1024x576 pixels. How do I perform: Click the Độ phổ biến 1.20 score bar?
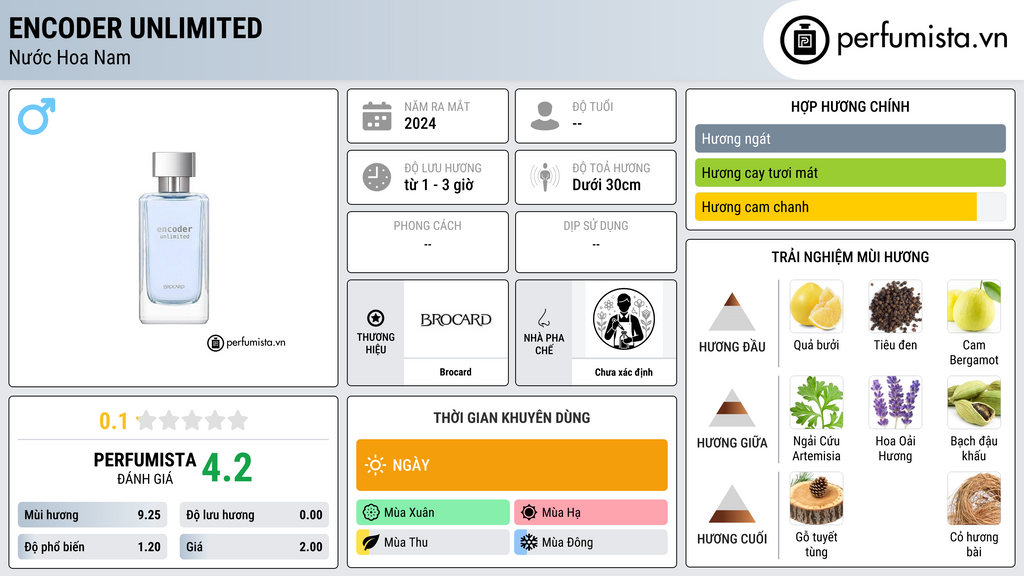click(x=93, y=547)
